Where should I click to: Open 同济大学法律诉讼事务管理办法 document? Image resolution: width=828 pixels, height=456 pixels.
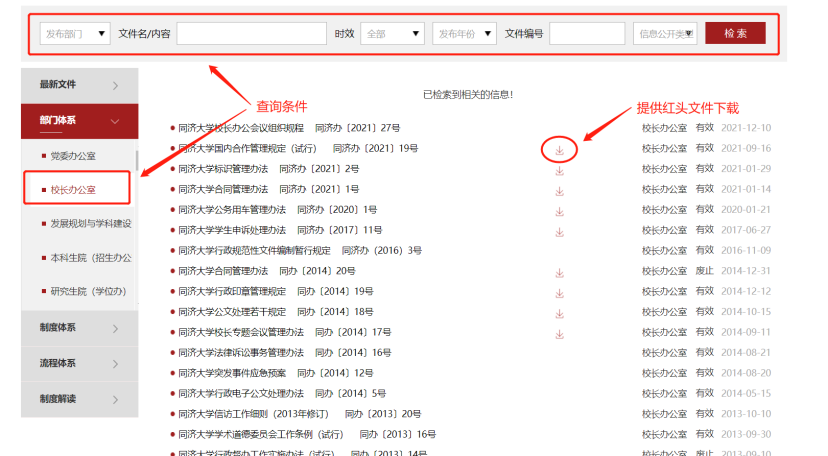click(x=241, y=353)
